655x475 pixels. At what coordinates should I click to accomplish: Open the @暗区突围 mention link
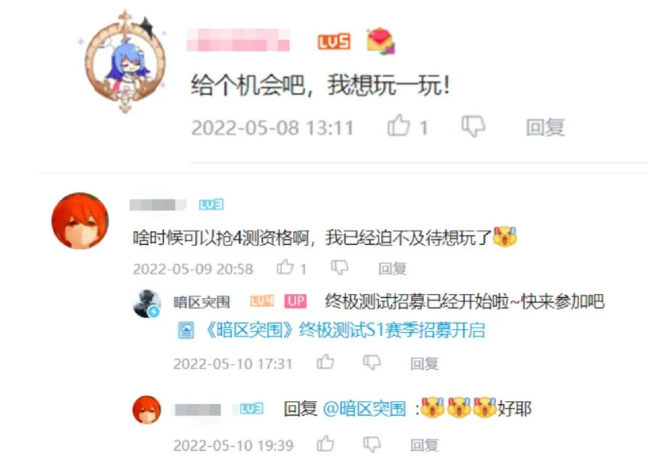pos(364,409)
